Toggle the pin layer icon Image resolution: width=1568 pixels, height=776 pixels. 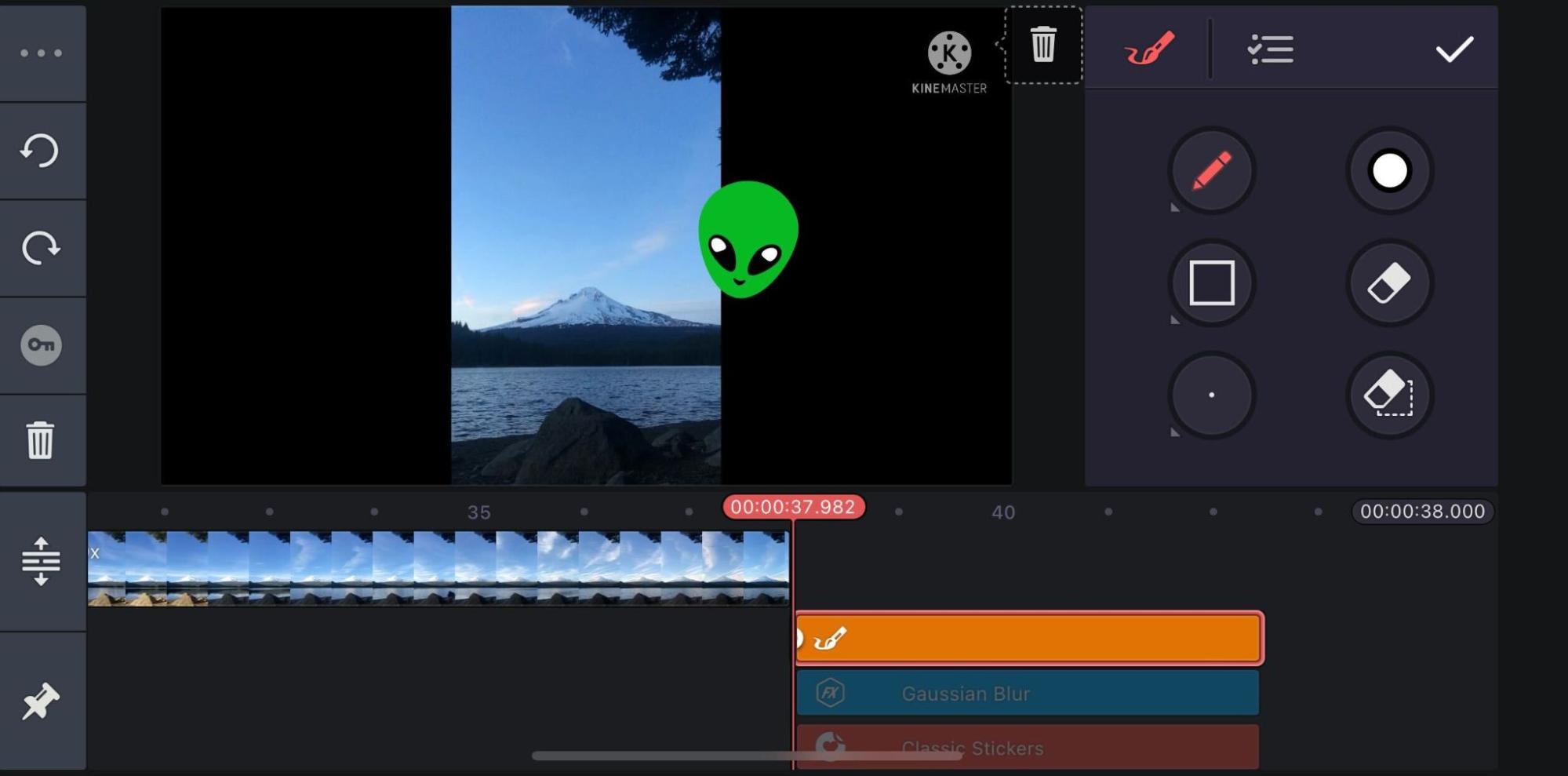pos(41,701)
